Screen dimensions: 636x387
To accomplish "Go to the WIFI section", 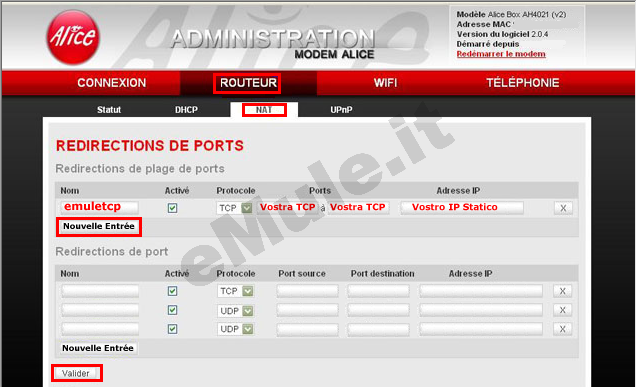I will point(385,83).
